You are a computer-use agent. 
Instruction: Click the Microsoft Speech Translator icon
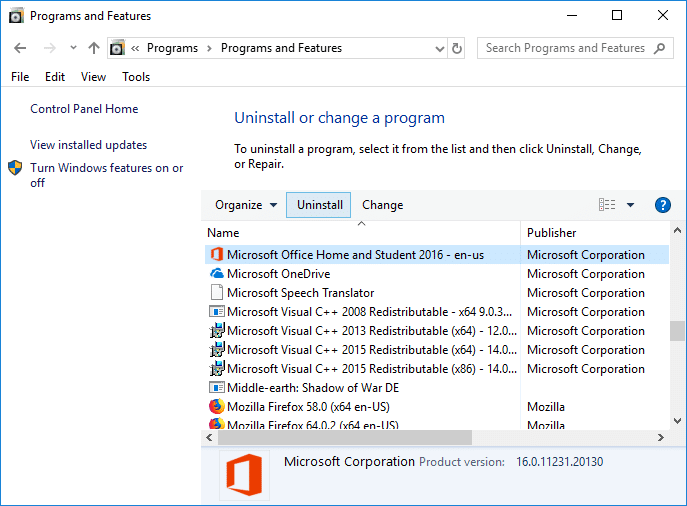click(216, 293)
